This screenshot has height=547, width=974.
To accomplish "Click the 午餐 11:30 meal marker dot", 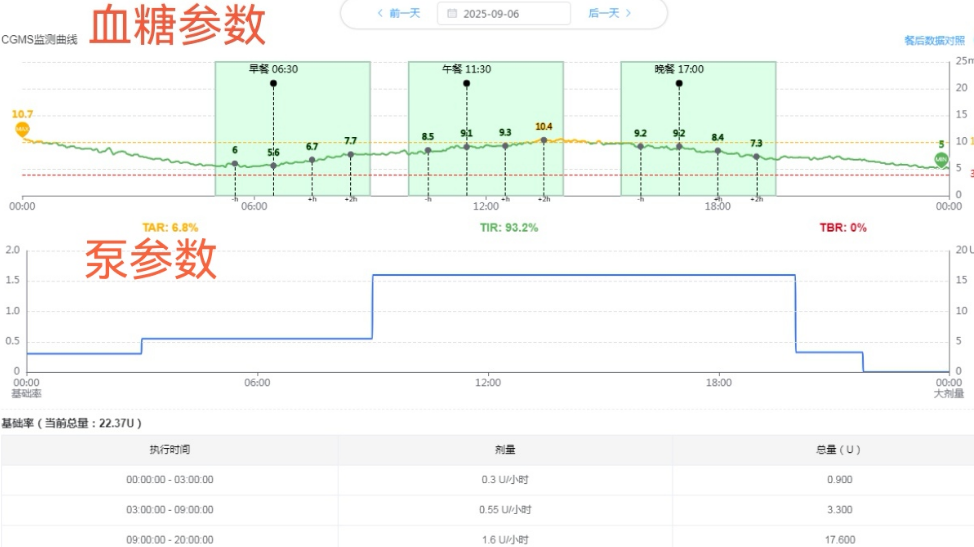I will [x=467, y=83].
